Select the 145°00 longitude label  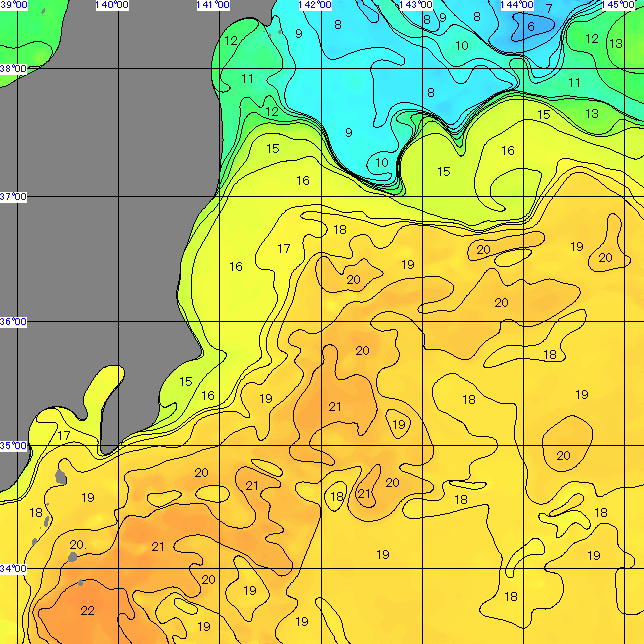(618, 5)
